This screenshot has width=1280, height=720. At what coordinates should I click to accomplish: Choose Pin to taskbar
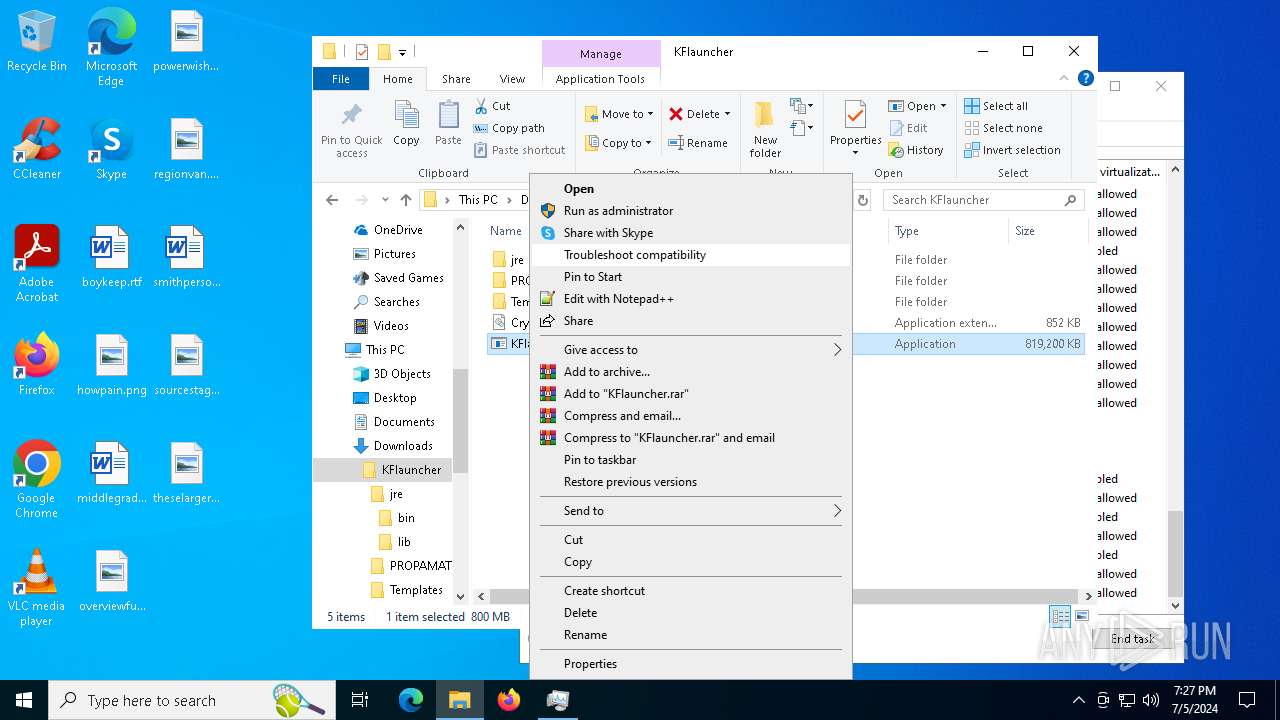point(691,460)
